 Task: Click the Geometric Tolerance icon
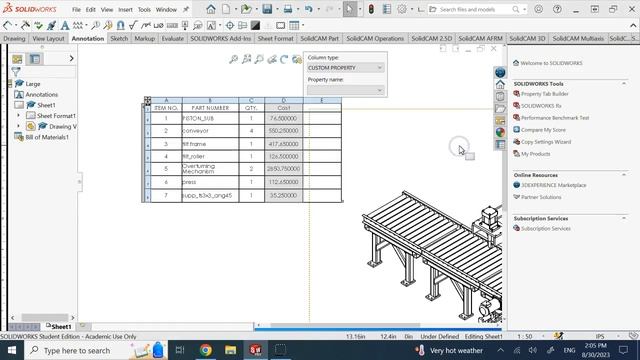(172, 25)
